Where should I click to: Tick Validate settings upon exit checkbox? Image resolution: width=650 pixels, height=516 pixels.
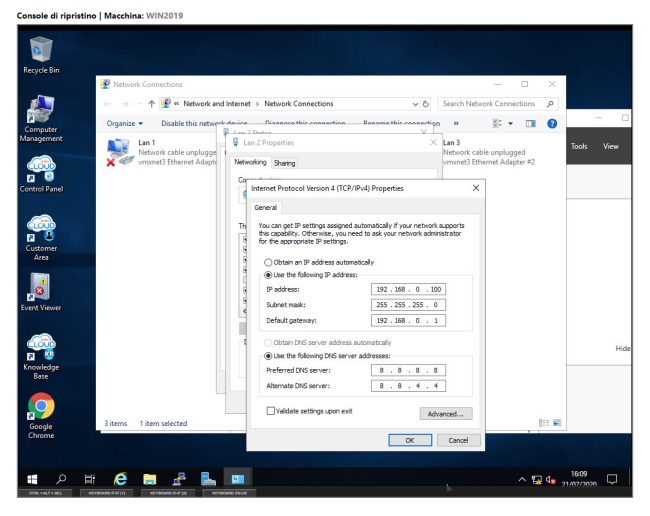[x=271, y=411]
